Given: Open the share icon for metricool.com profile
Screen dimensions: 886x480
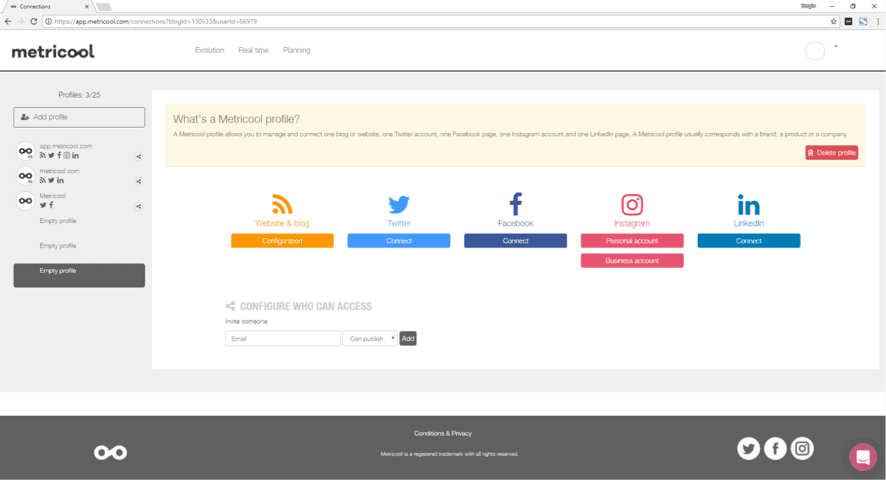Looking at the screenshot, I should [138, 181].
